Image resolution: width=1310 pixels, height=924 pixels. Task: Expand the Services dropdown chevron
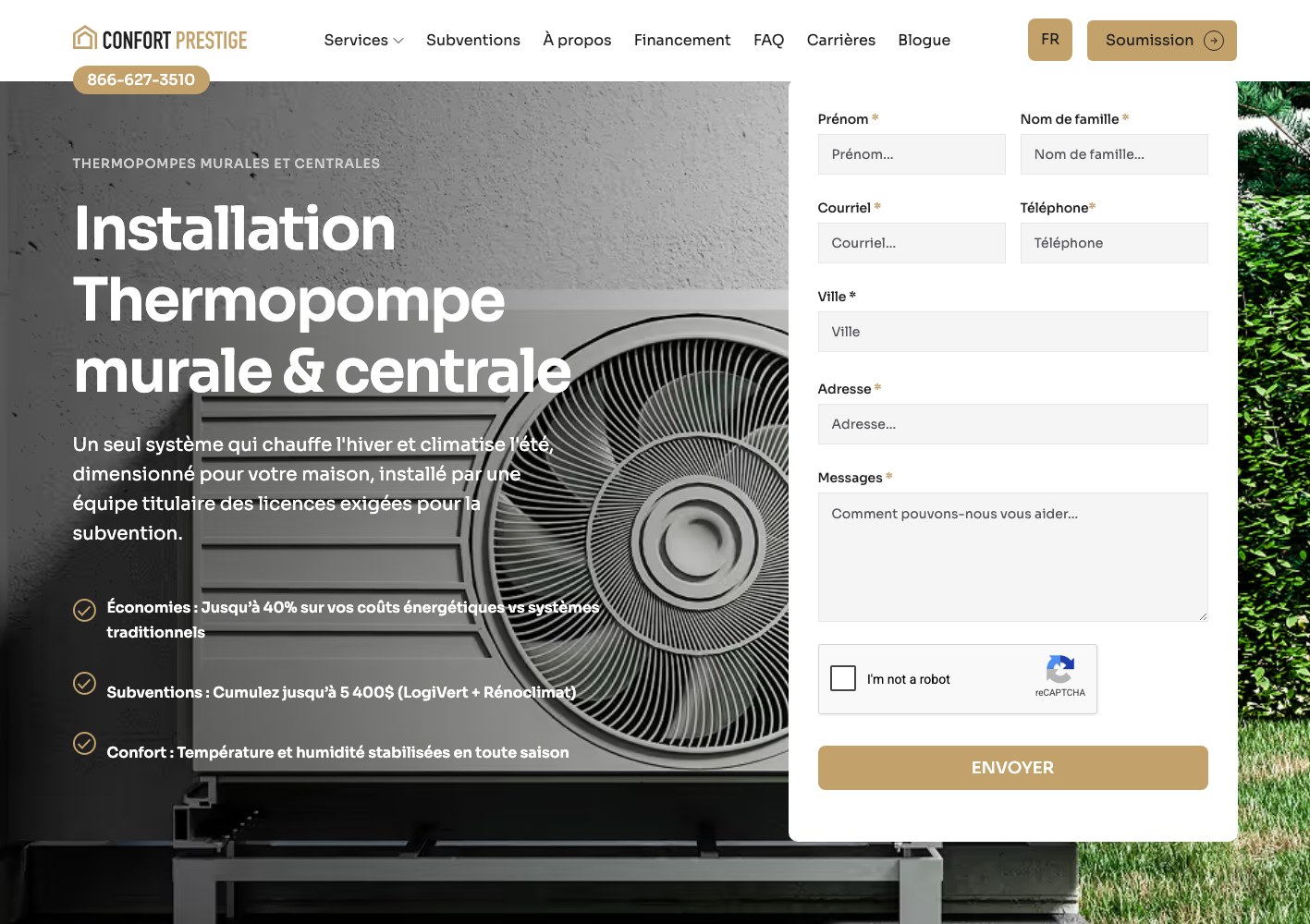click(x=398, y=41)
